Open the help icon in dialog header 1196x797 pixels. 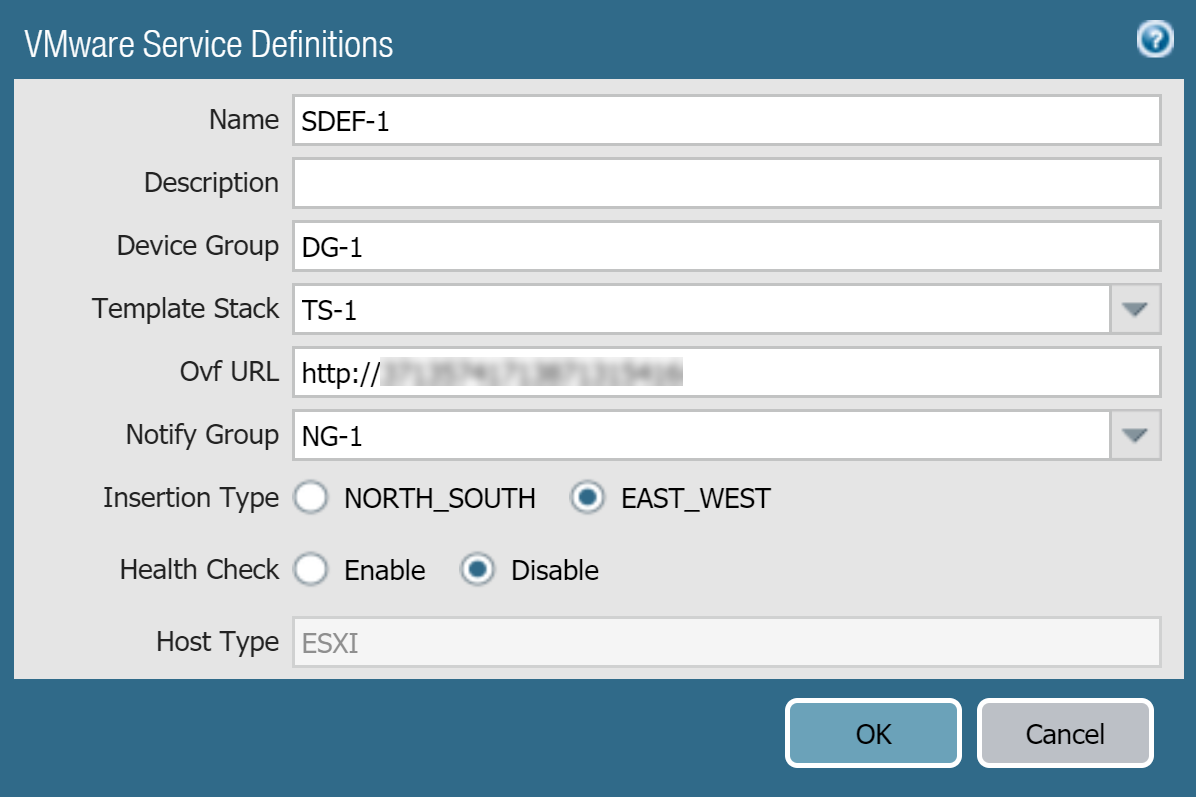click(x=1155, y=41)
